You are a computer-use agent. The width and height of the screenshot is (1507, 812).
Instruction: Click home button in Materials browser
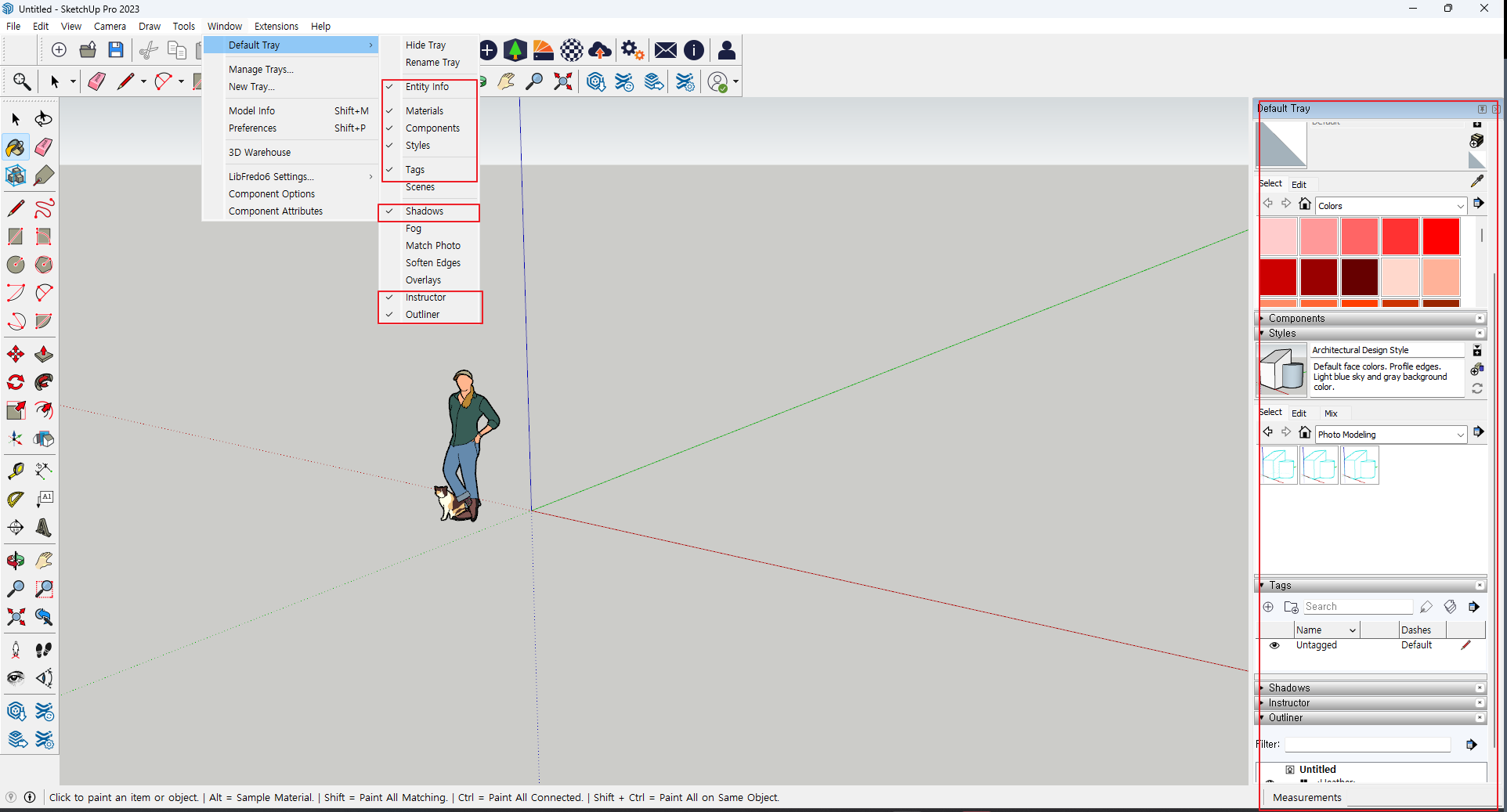click(x=1305, y=204)
